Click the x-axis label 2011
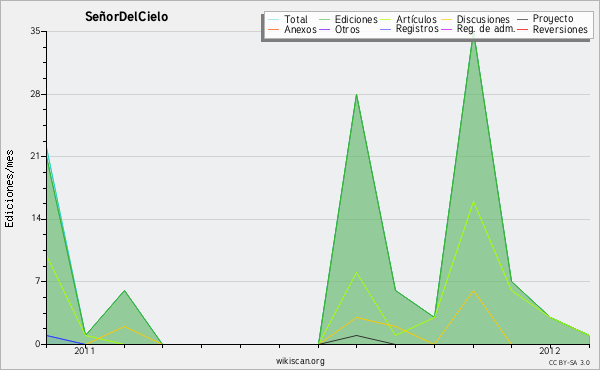This screenshot has width=600, height=370. pos(85,351)
